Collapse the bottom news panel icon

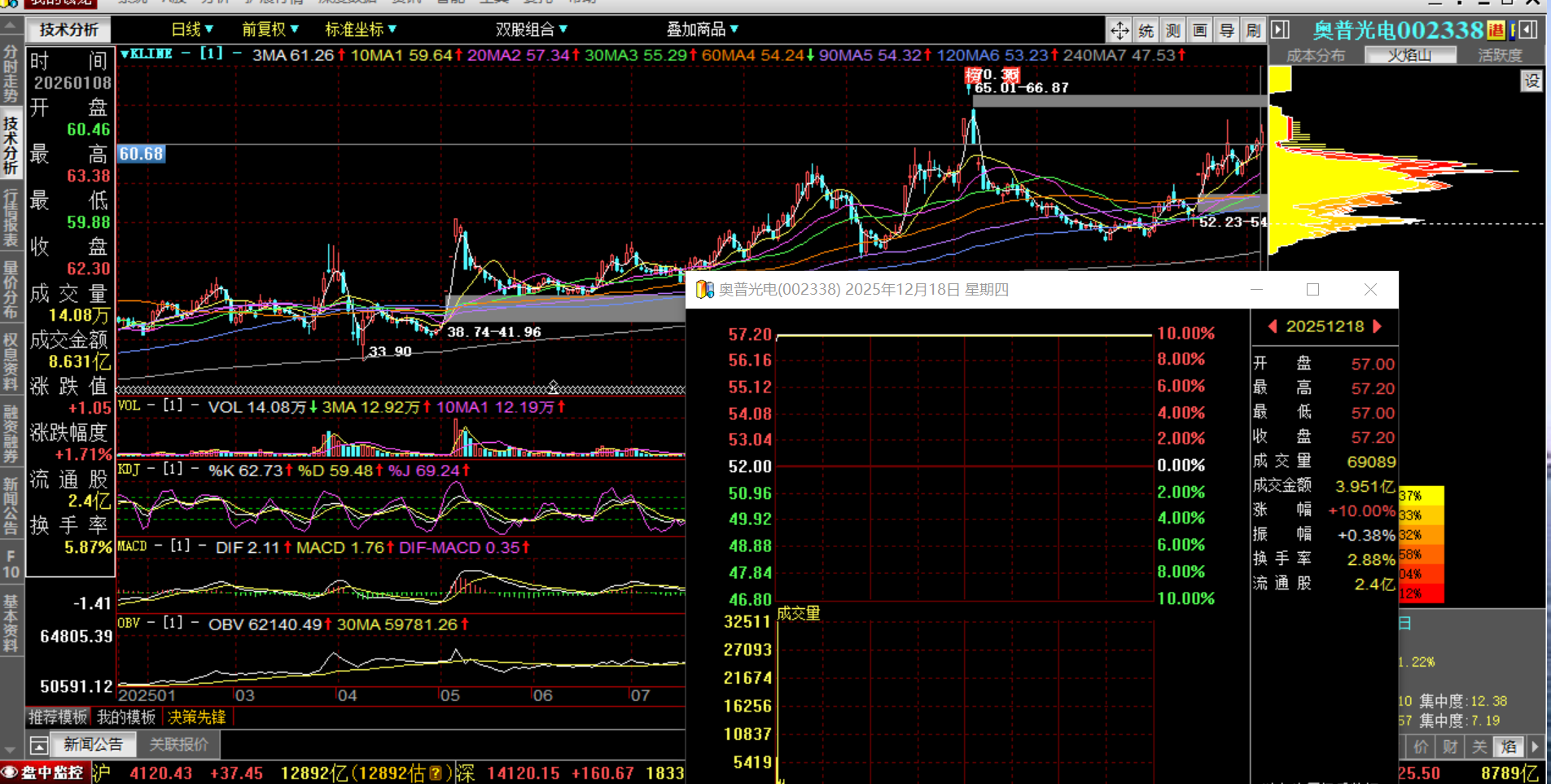pyautogui.click(x=38, y=745)
